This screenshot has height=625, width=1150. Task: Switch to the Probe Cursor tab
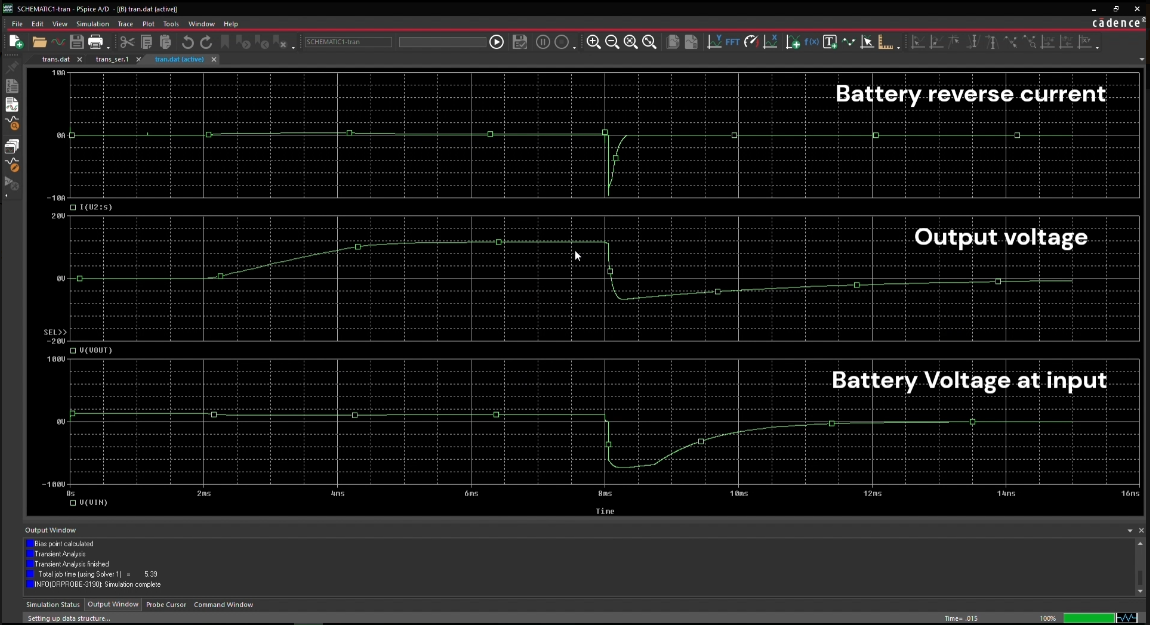(166, 604)
